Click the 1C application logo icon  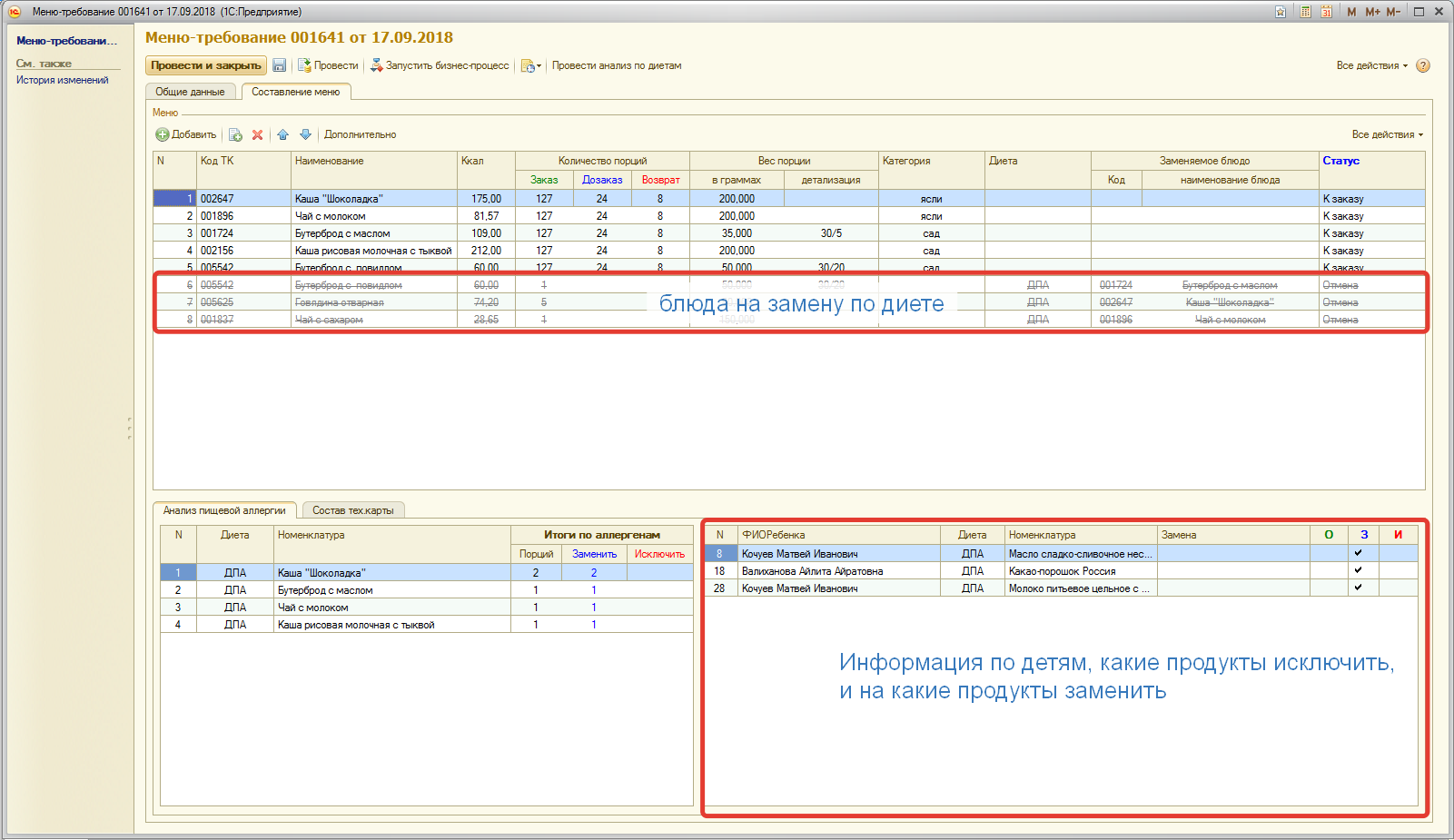15,12
